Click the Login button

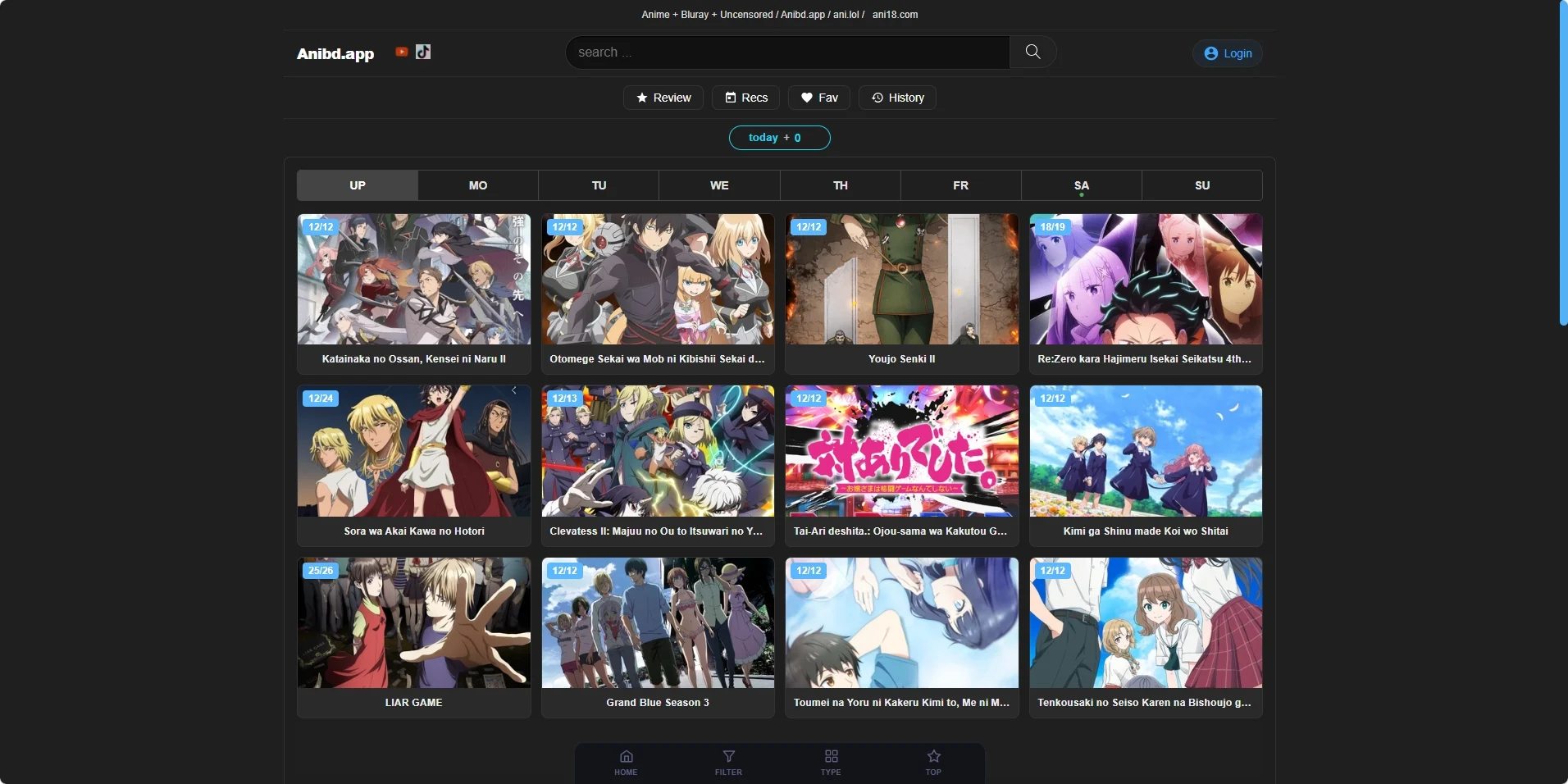coord(1228,53)
